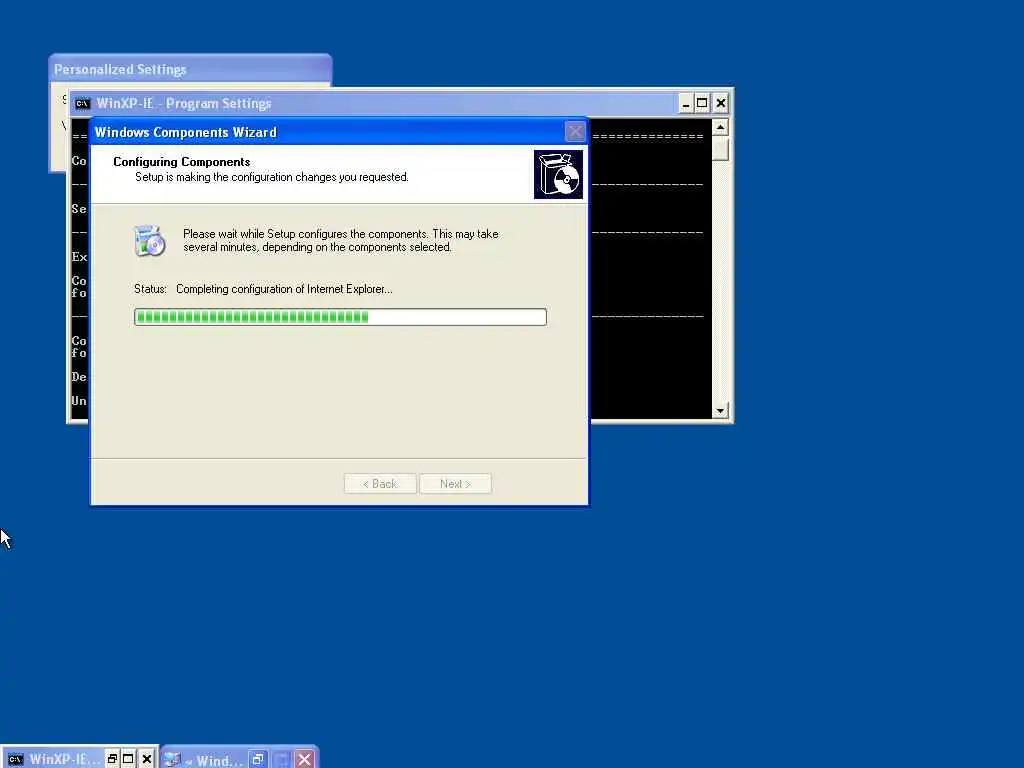This screenshot has width=1024, height=768.
Task: Click the Next button in the wizard
Action: [455, 484]
